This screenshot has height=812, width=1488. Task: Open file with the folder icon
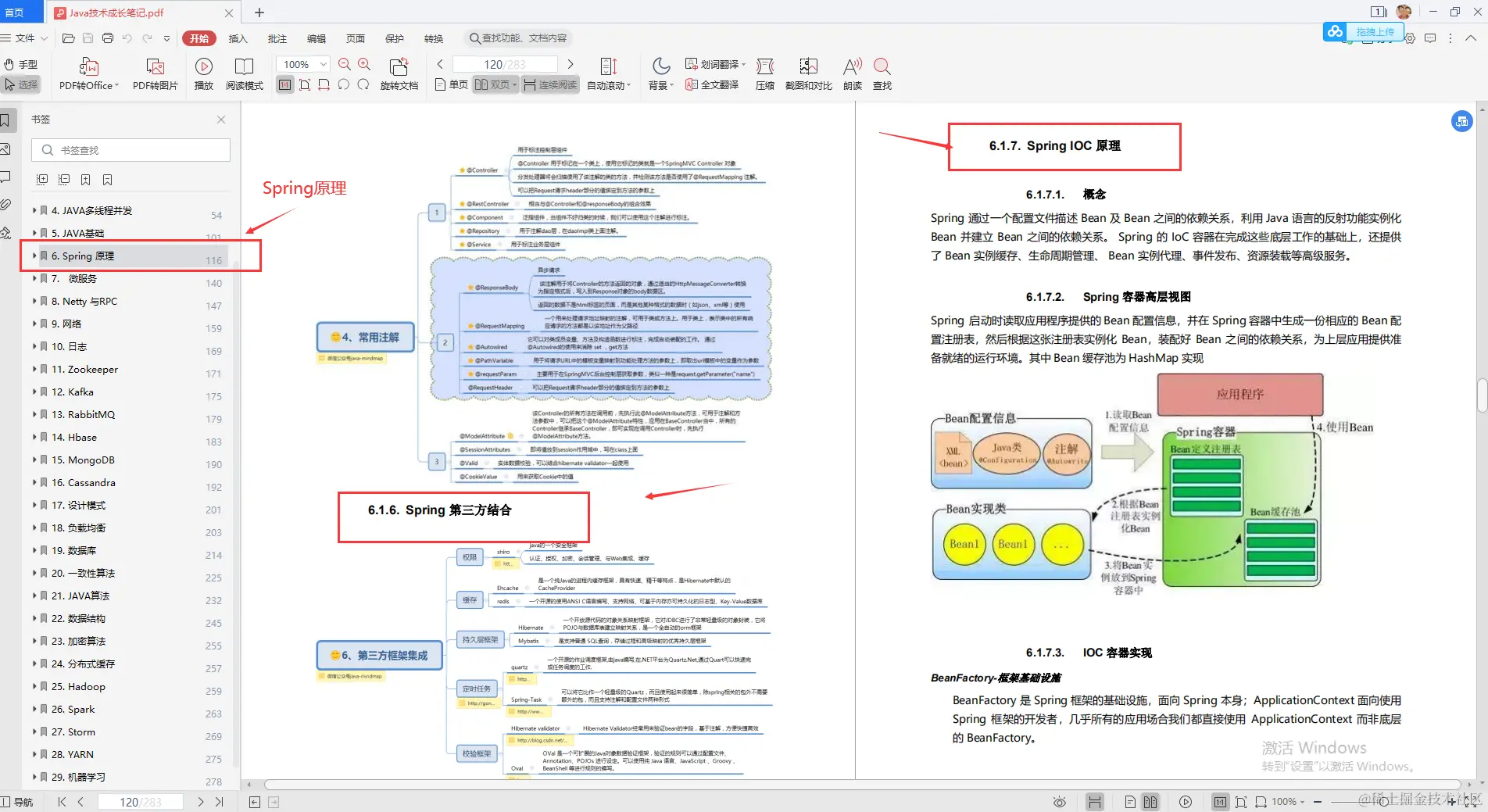(x=69, y=38)
